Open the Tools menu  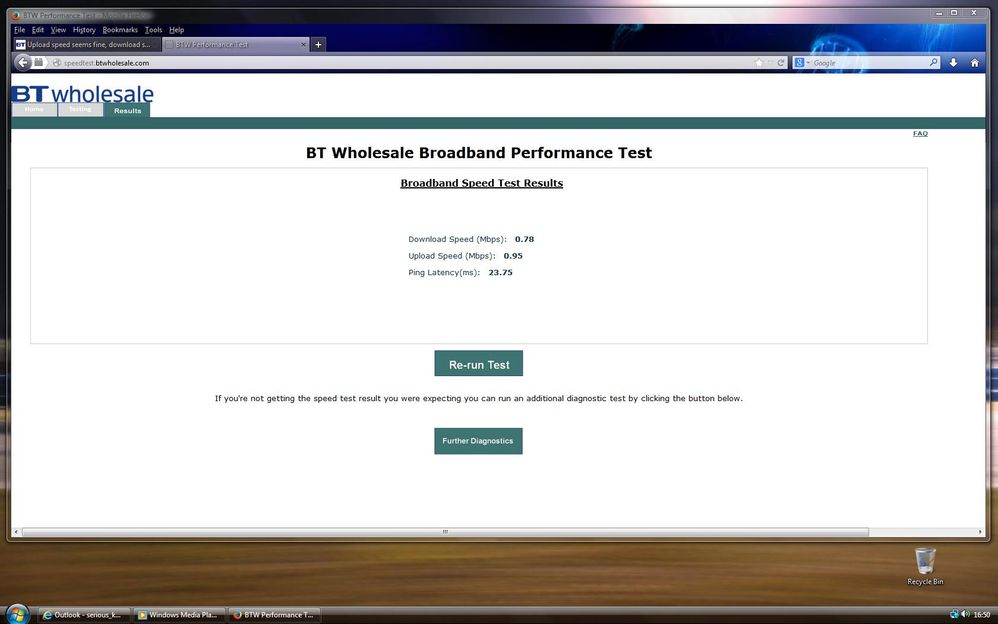point(153,30)
